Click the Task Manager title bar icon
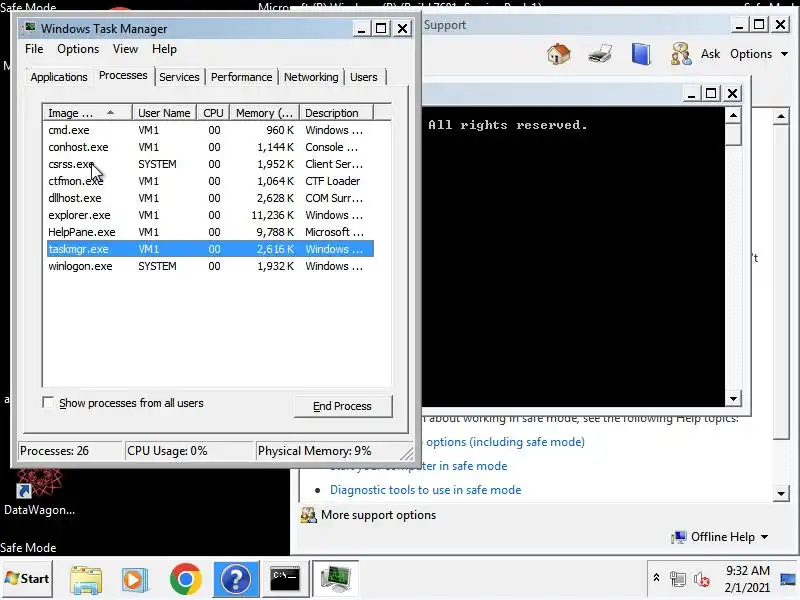 click(x=30, y=28)
